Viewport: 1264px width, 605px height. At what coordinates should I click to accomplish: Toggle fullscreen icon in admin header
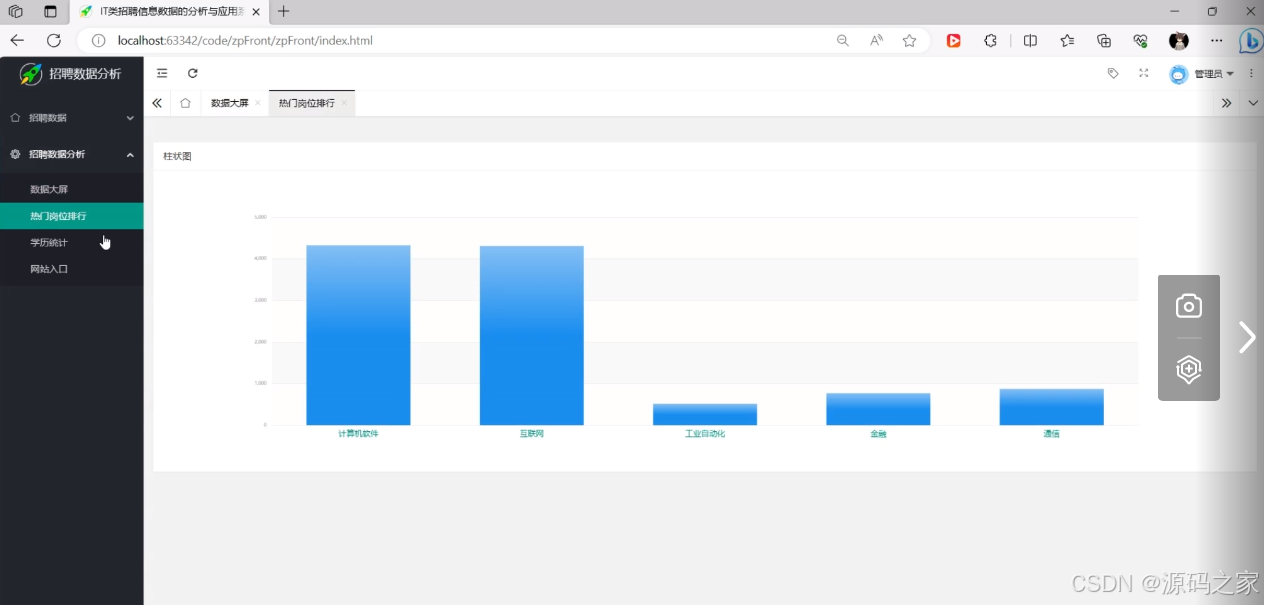coord(1144,73)
